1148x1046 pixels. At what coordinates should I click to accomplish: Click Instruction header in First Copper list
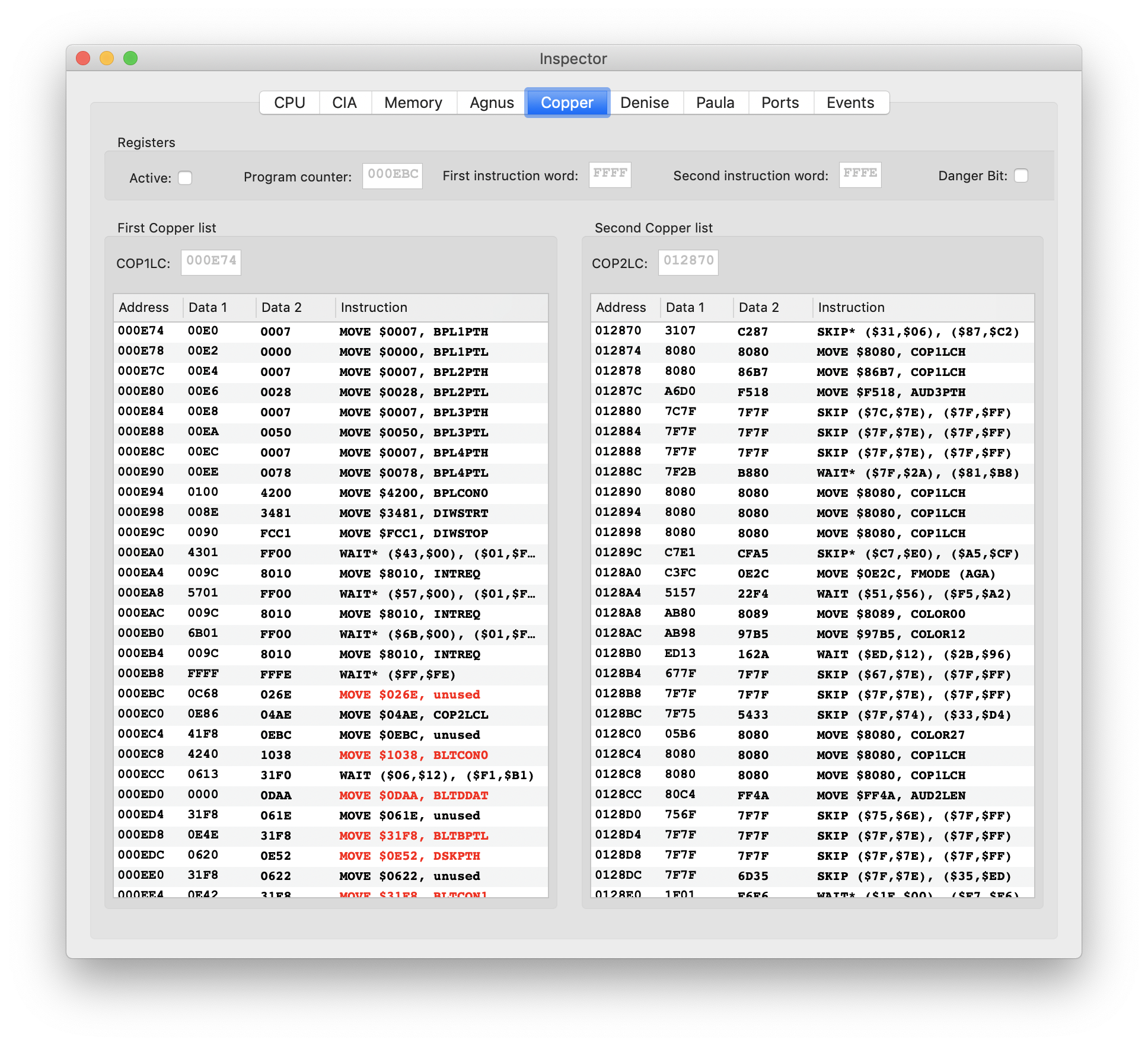point(442,307)
